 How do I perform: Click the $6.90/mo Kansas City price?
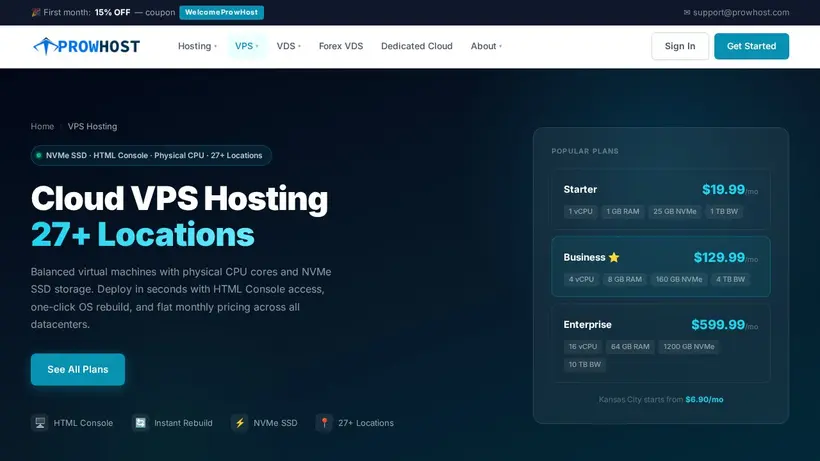pos(704,399)
